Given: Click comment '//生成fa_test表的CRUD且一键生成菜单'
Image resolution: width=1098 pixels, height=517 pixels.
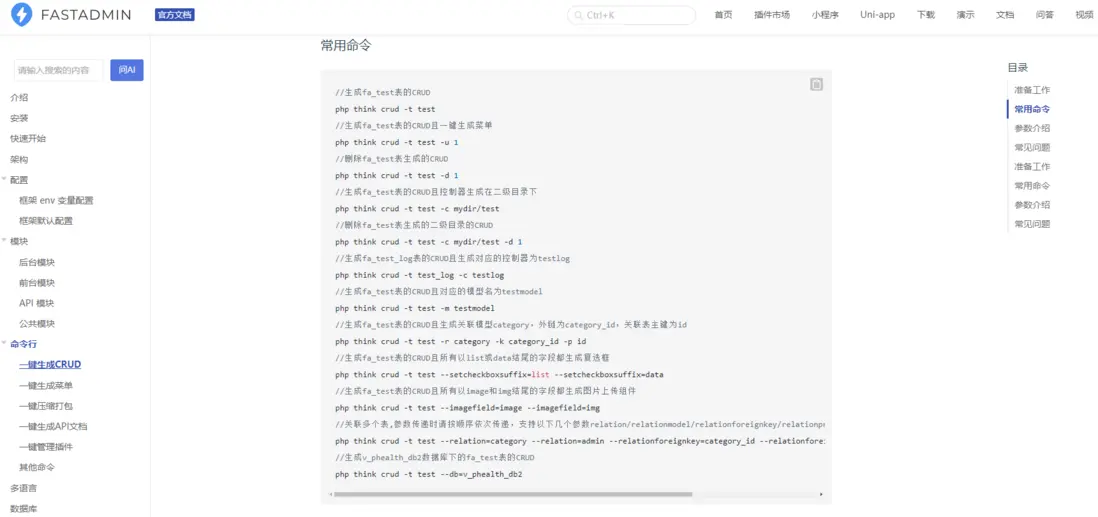Looking at the screenshot, I should pos(414,125).
